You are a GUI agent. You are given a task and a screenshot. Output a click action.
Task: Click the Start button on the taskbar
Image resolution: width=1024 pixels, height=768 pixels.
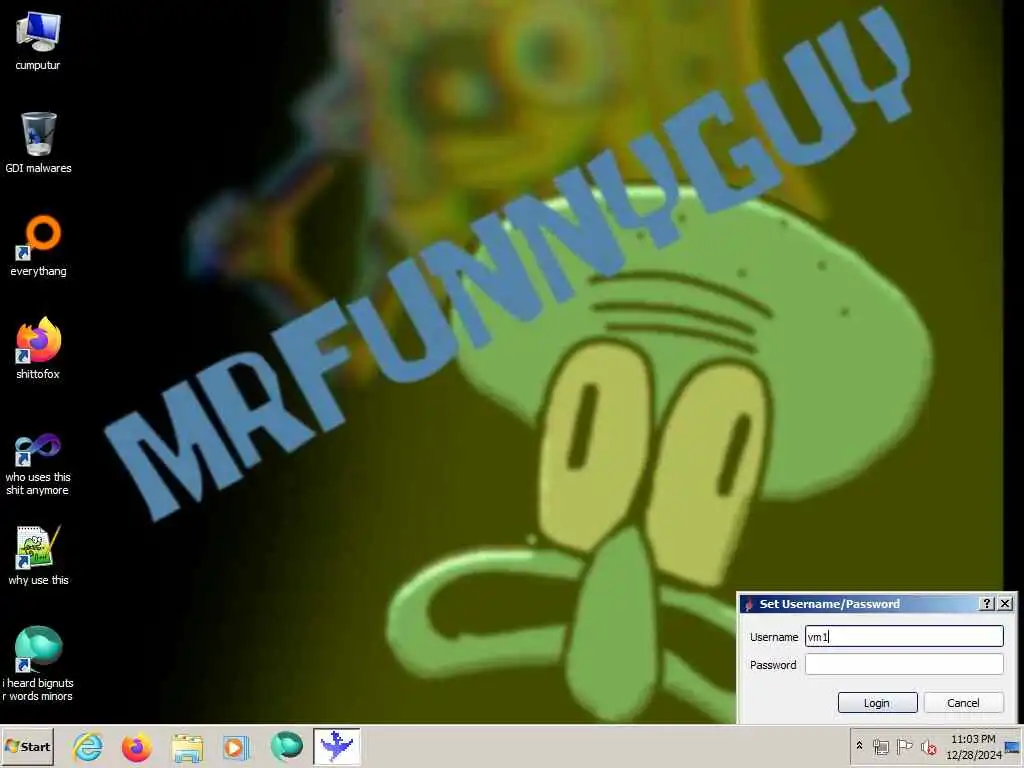tap(27, 746)
